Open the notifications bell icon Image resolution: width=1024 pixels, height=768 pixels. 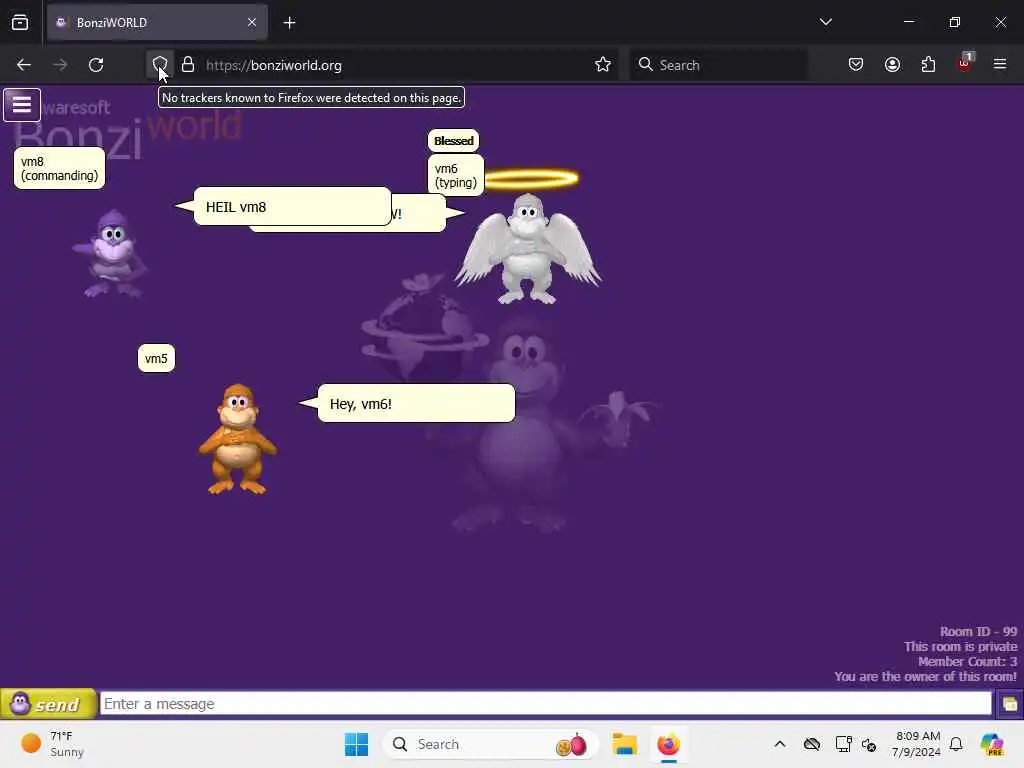coord(956,744)
